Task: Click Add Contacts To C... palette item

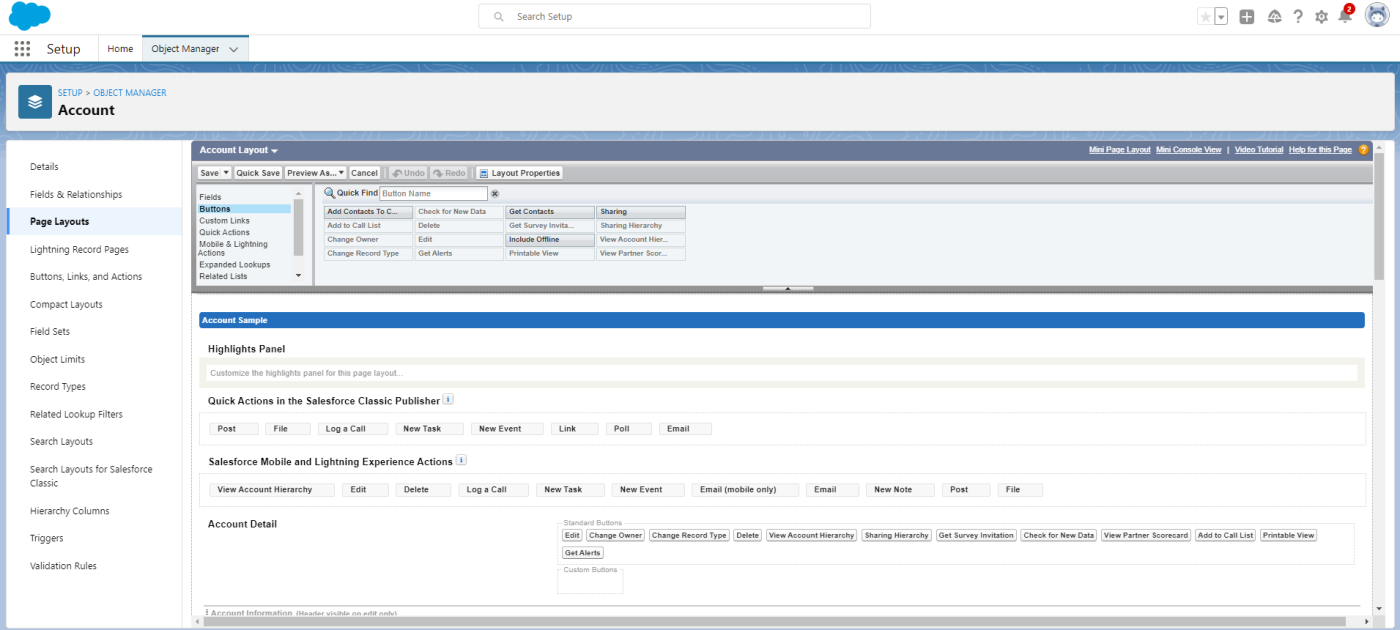Action: pyautogui.click(x=368, y=212)
